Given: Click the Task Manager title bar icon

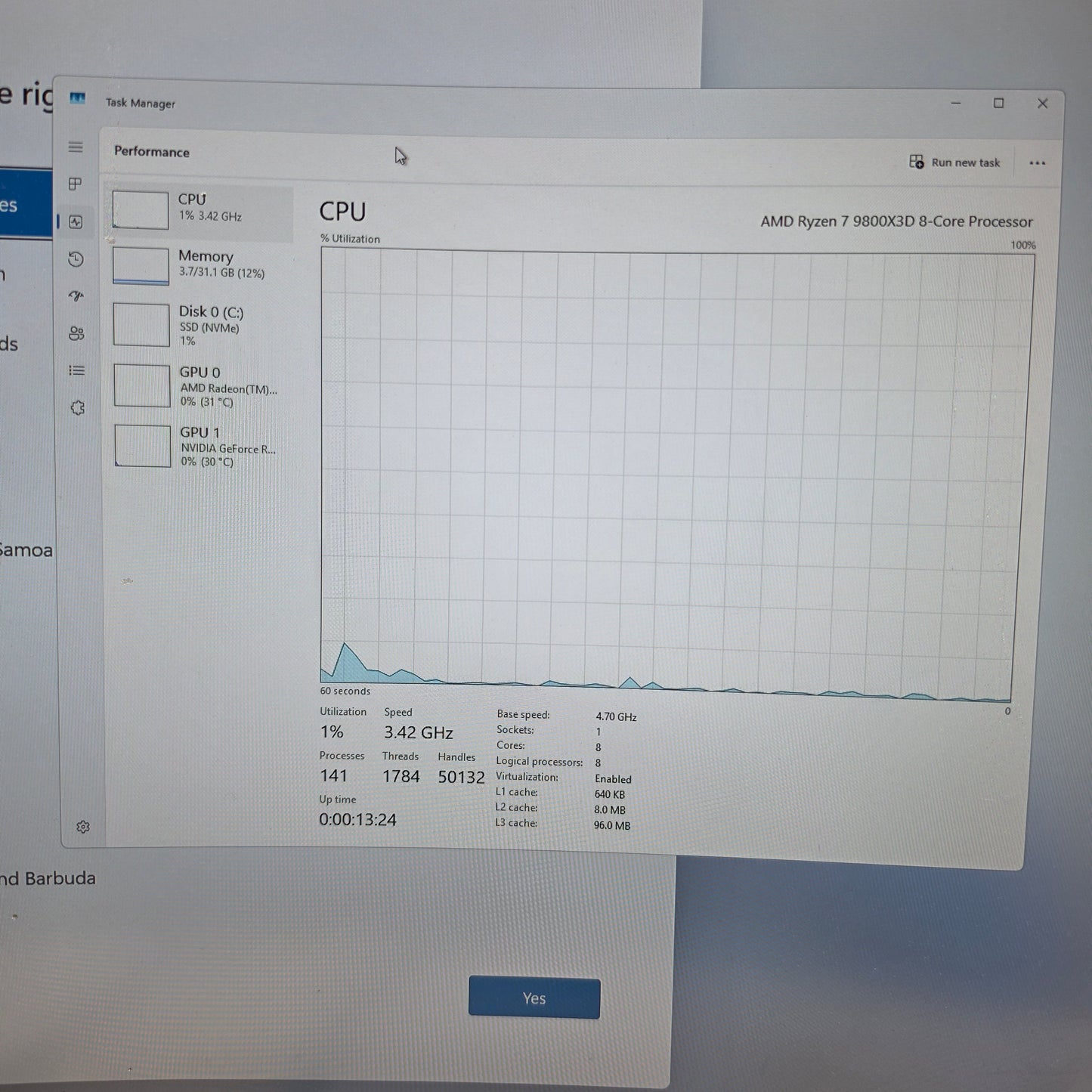Looking at the screenshot, I should point(77,98).
